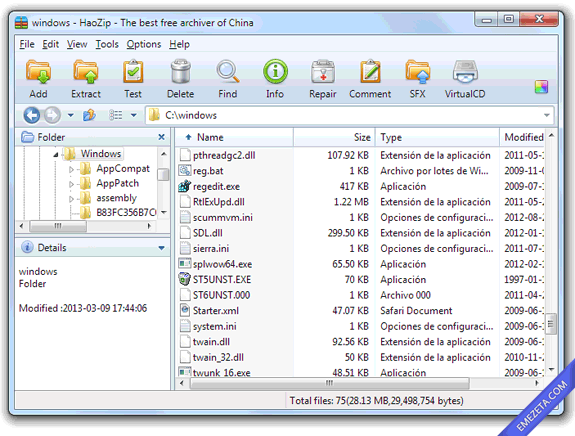Open the Find magnifier tool
Viewport: 575px width, 436px height.
228,72
